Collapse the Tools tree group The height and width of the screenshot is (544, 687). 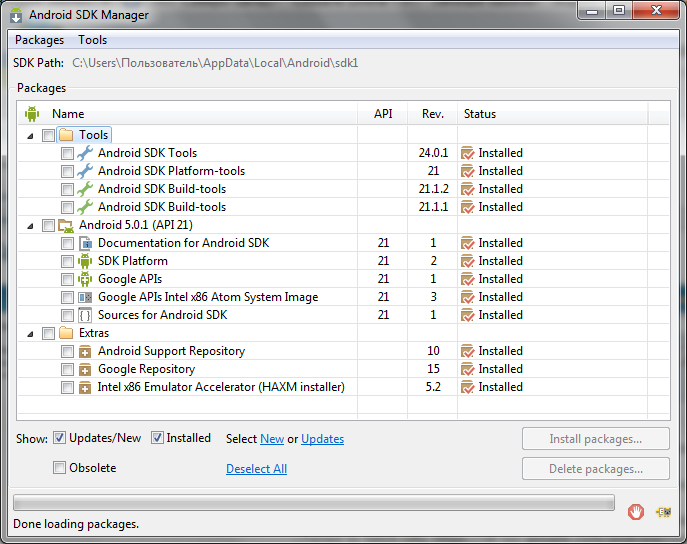tap(30, 136)
